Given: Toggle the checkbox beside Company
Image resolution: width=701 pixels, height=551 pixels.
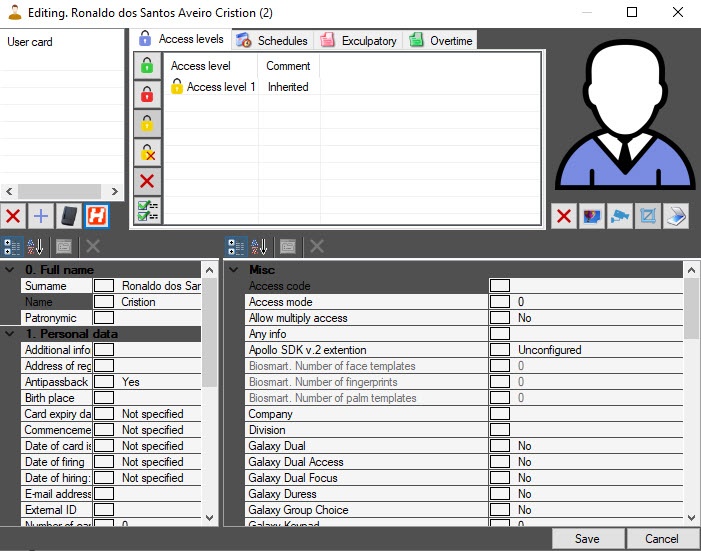Looking at the screenshot, I should click(500, 414).
